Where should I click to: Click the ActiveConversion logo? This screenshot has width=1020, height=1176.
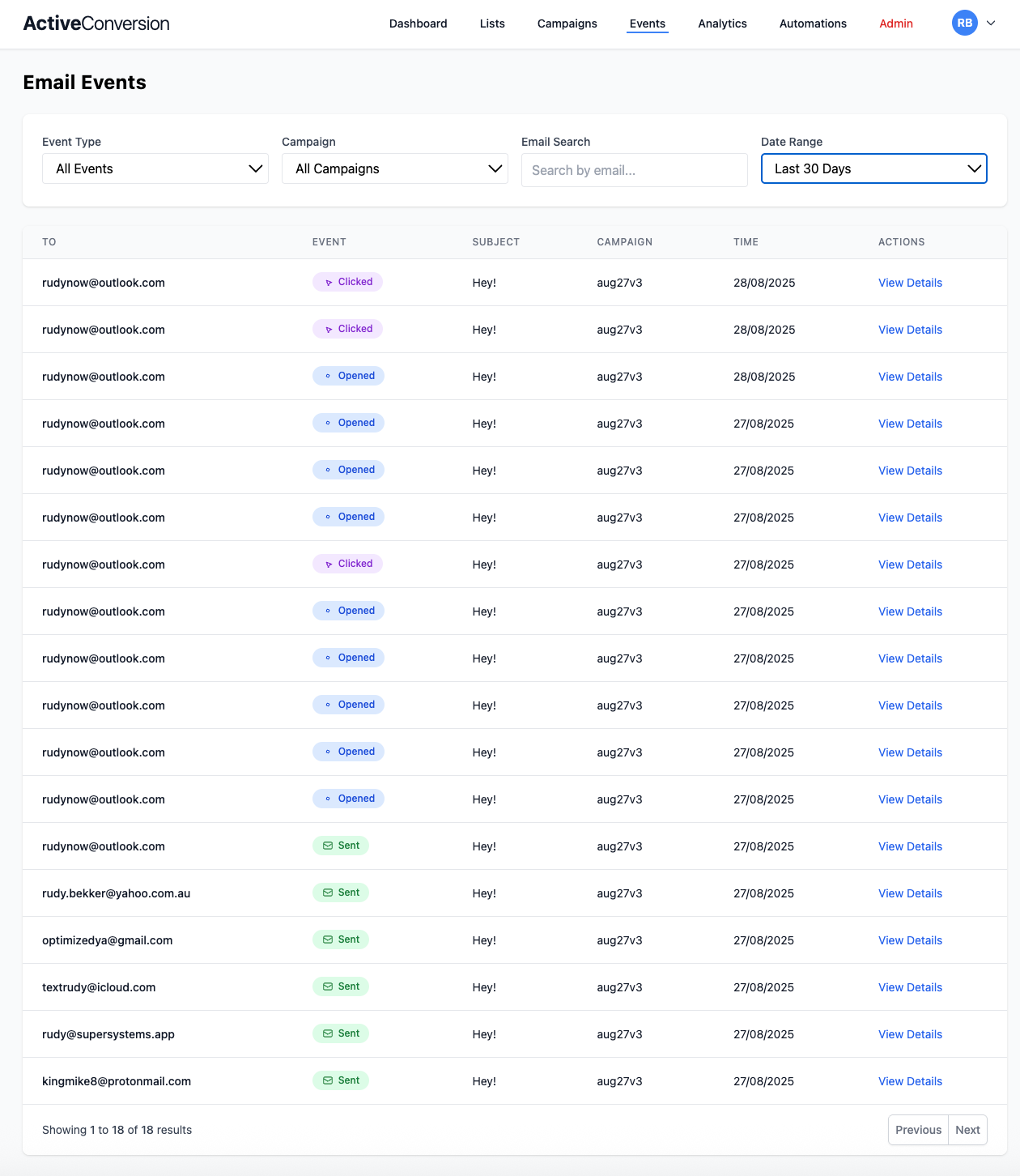pyautogui.click(x=96, y=23)
